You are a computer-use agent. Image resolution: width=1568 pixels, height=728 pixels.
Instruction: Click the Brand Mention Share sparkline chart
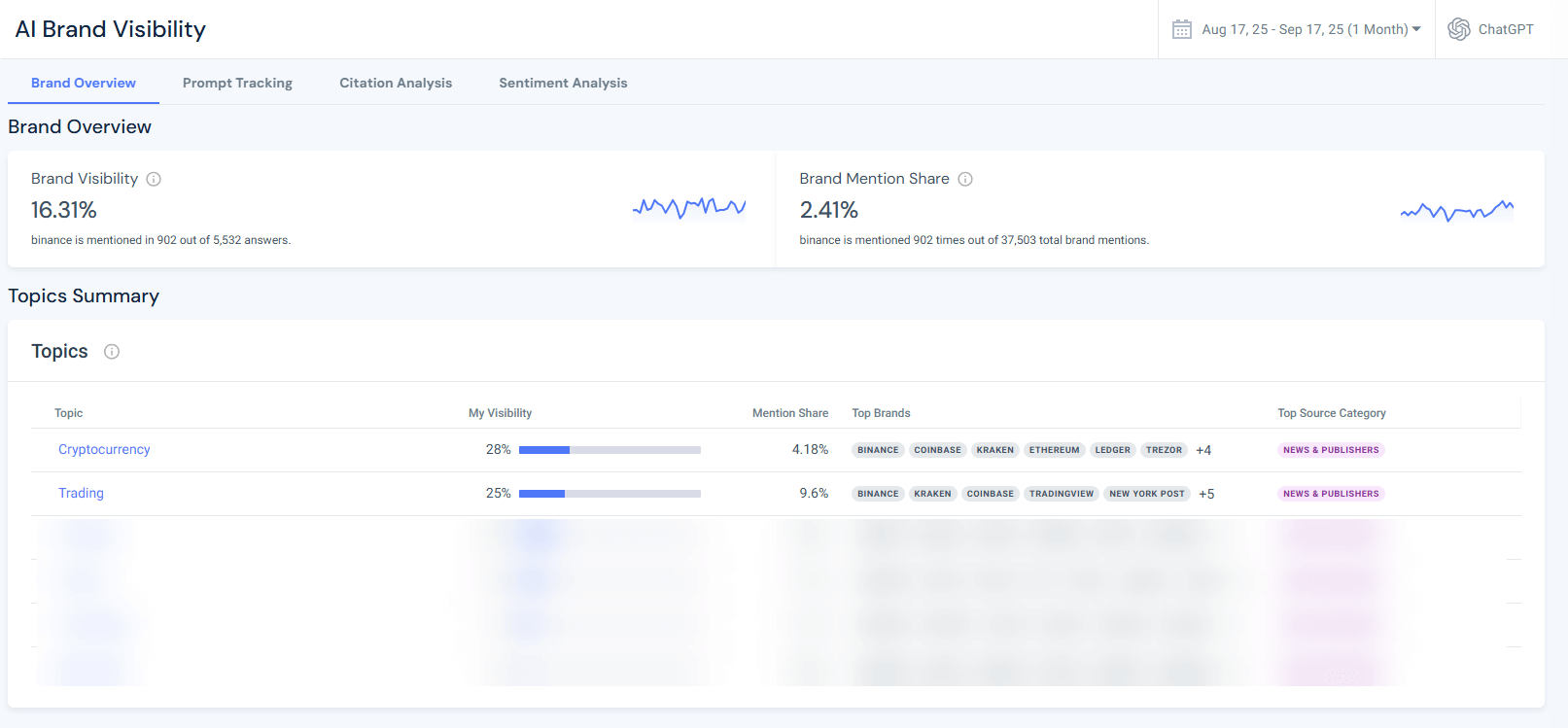coord(1457,210)
